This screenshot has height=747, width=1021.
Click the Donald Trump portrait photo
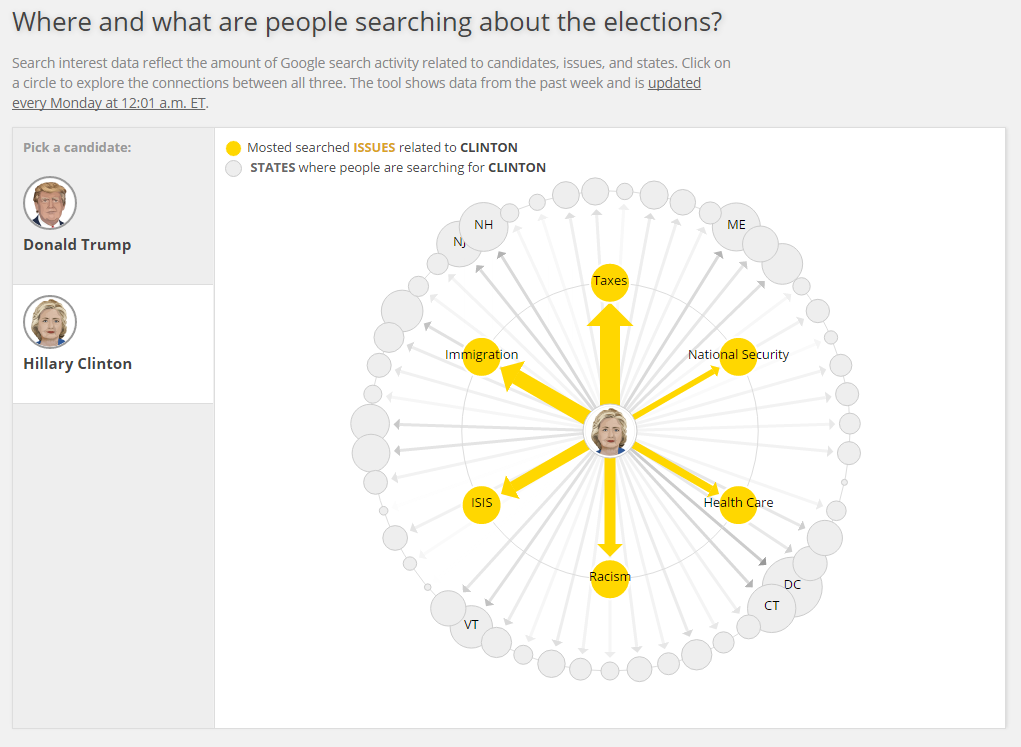tap(50, 203)
